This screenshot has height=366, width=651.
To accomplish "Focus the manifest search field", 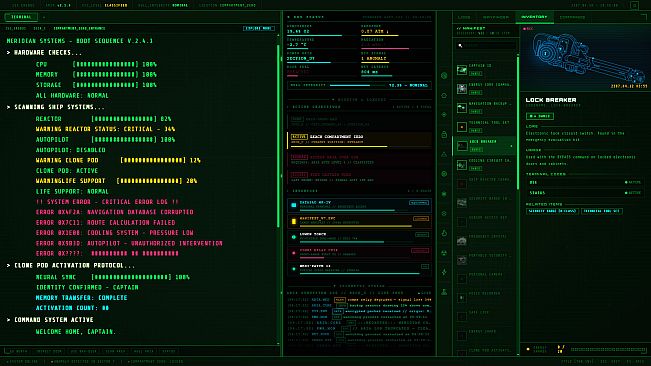I will coord(486,45).
